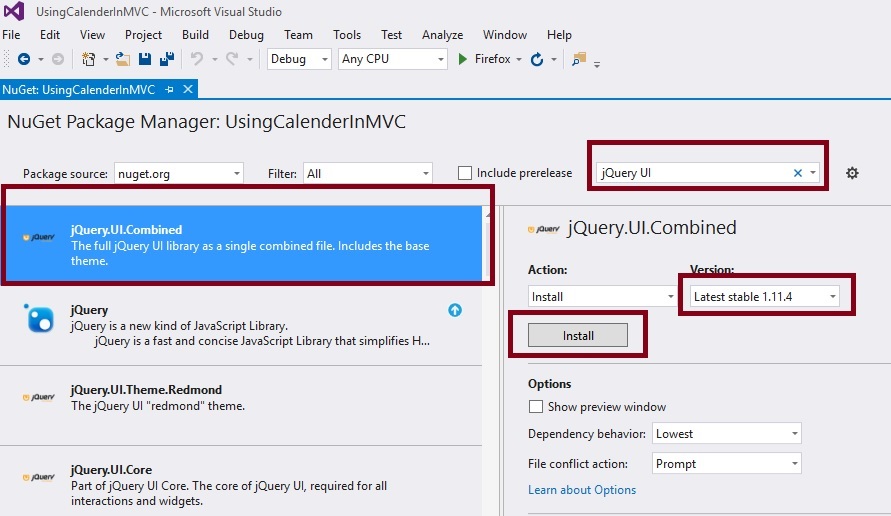Open the Debug configuration dropdown
The width and height of the screenshot is (891, 516).
tap(299, 59)
